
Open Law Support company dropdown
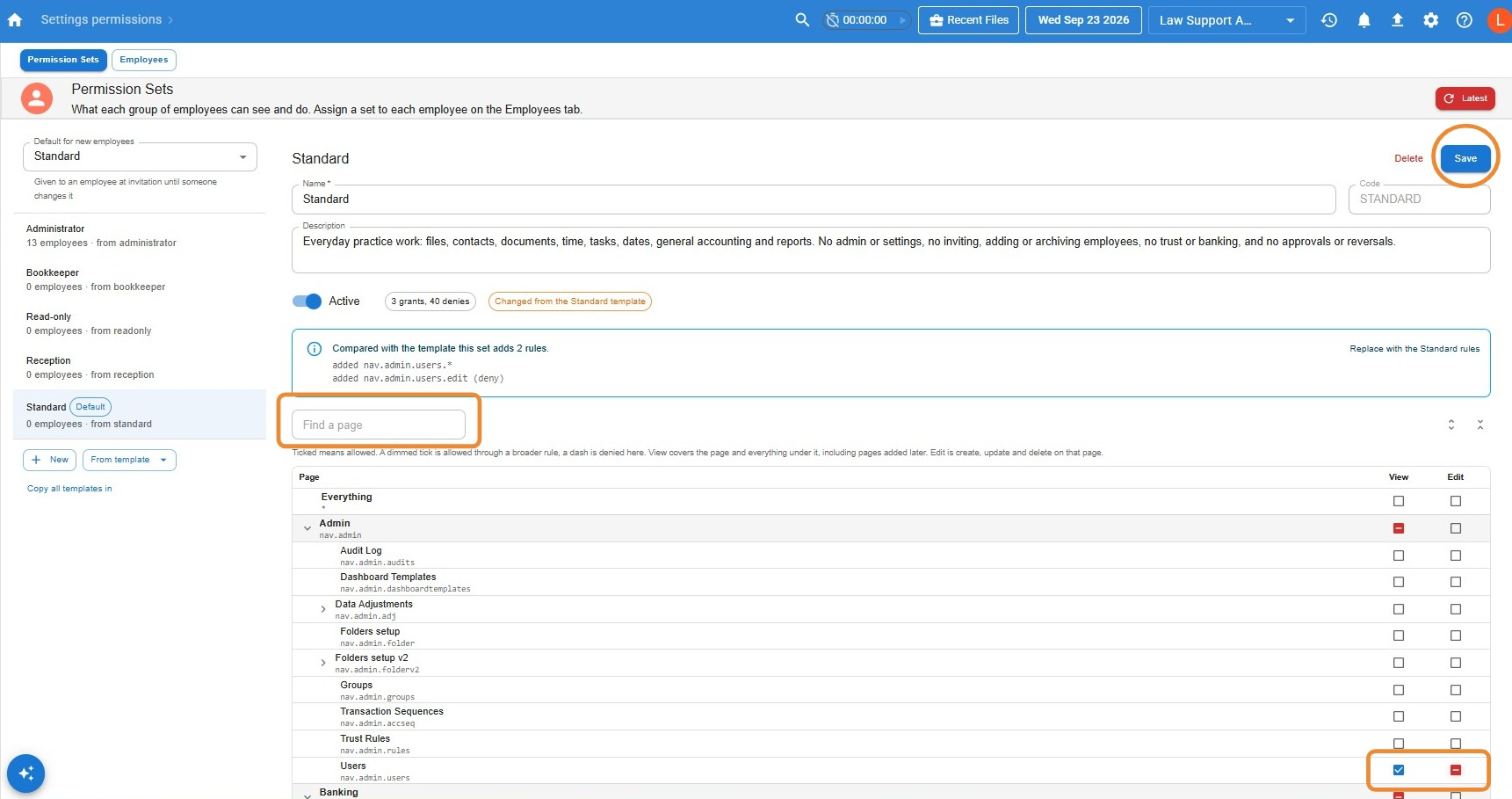point(1226,20)
